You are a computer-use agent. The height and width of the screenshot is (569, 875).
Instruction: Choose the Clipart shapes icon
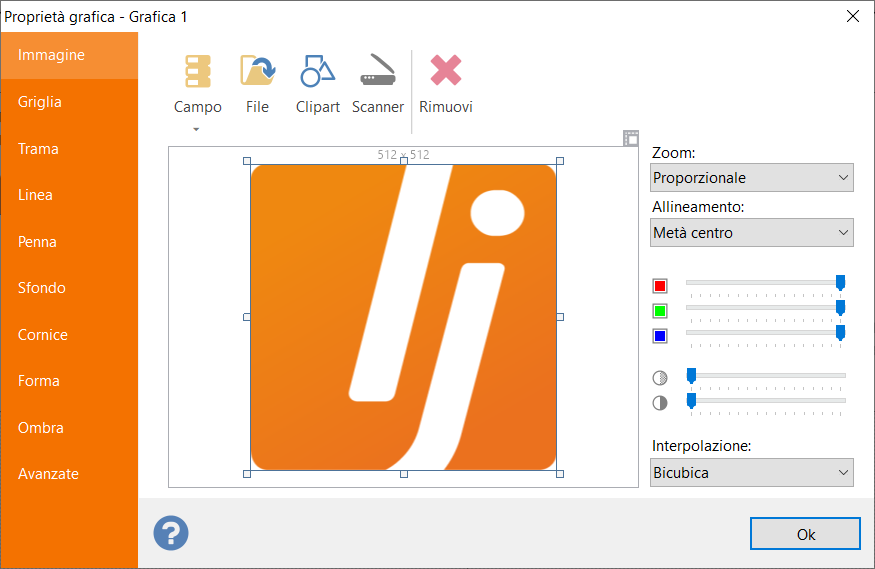(318, 71)
